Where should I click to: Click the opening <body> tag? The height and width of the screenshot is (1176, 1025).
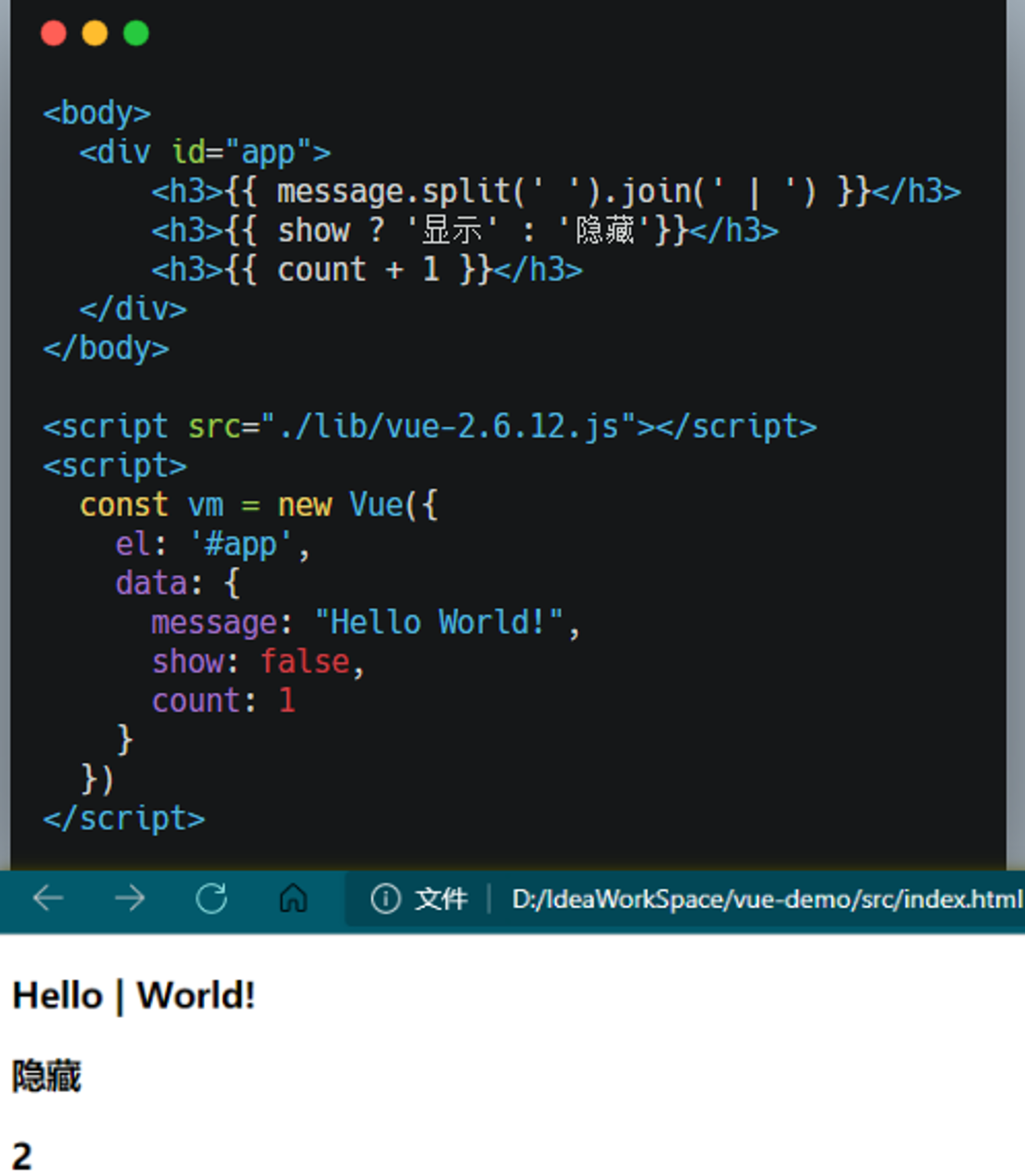point(97,113)
